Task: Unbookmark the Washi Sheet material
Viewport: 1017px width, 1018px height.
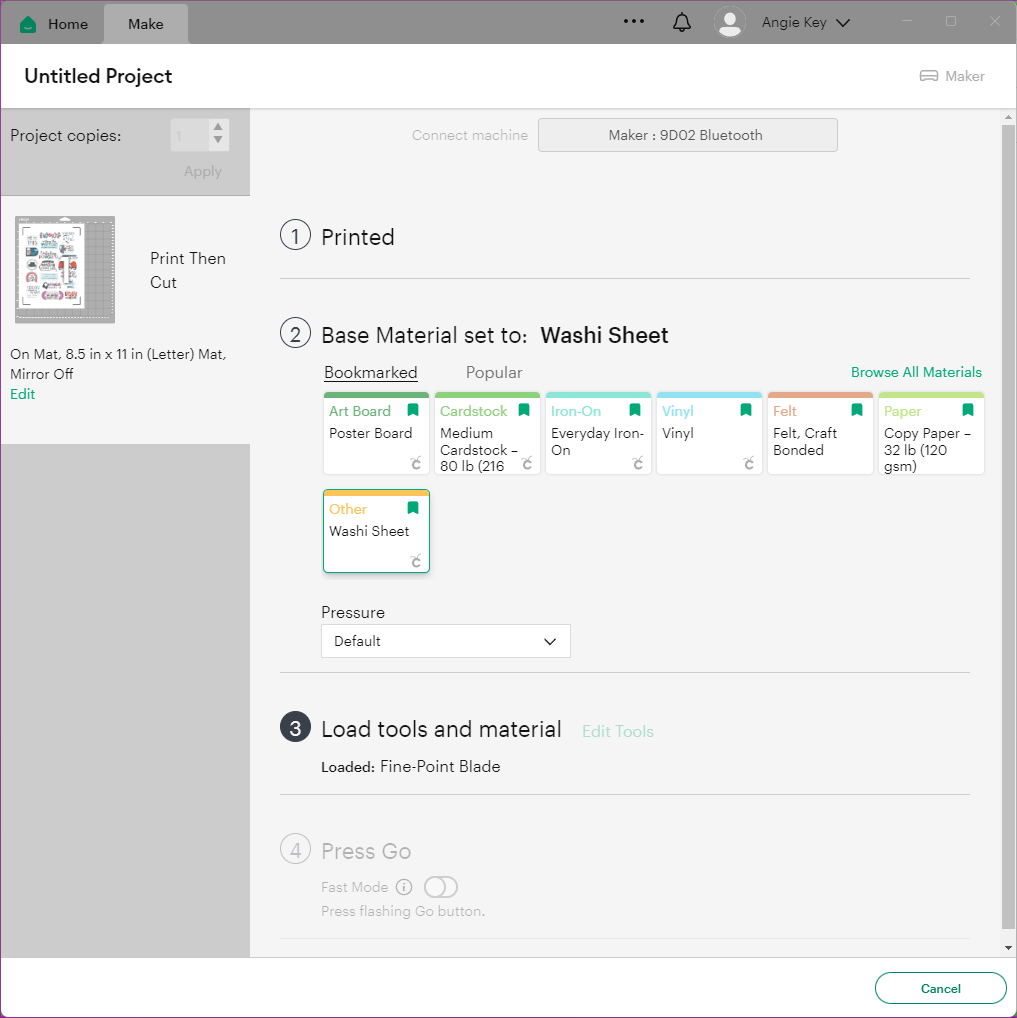Action: point(413,509)
